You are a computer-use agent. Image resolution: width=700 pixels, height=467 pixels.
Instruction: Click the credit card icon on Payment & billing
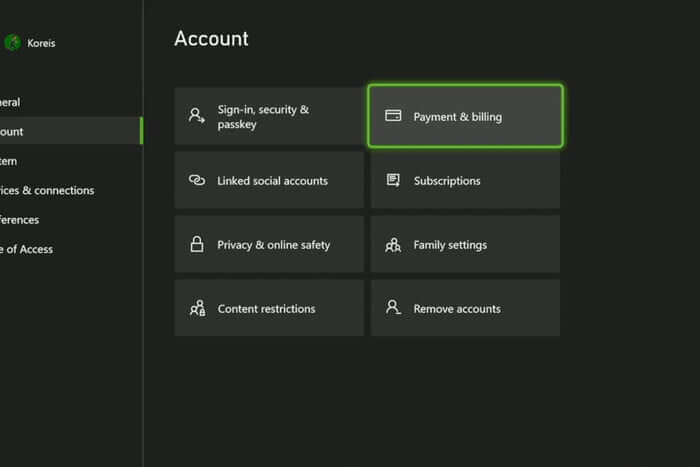click(x=393, y=116)
